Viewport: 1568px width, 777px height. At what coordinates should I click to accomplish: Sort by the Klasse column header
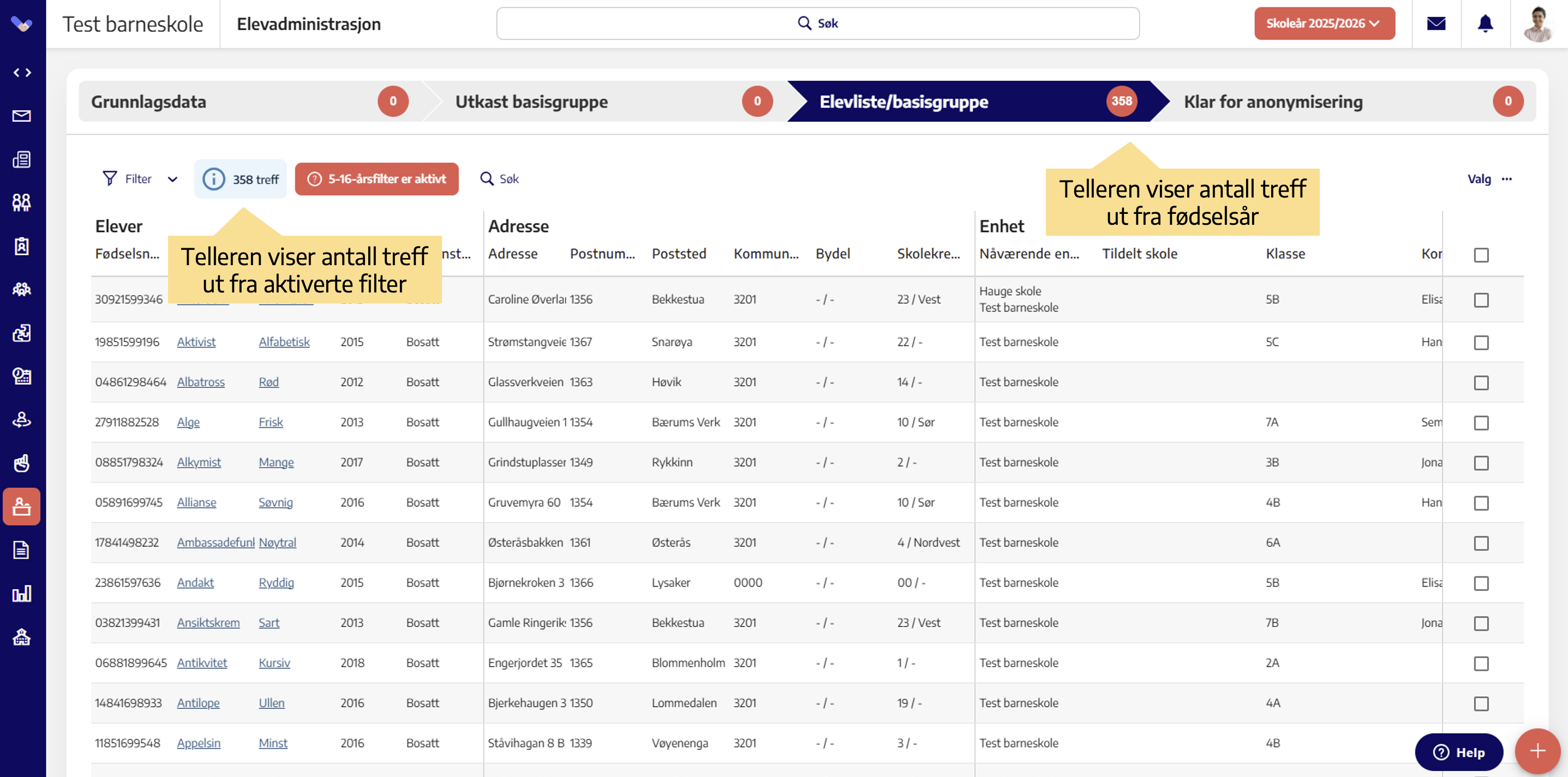tap(1285, 254)
